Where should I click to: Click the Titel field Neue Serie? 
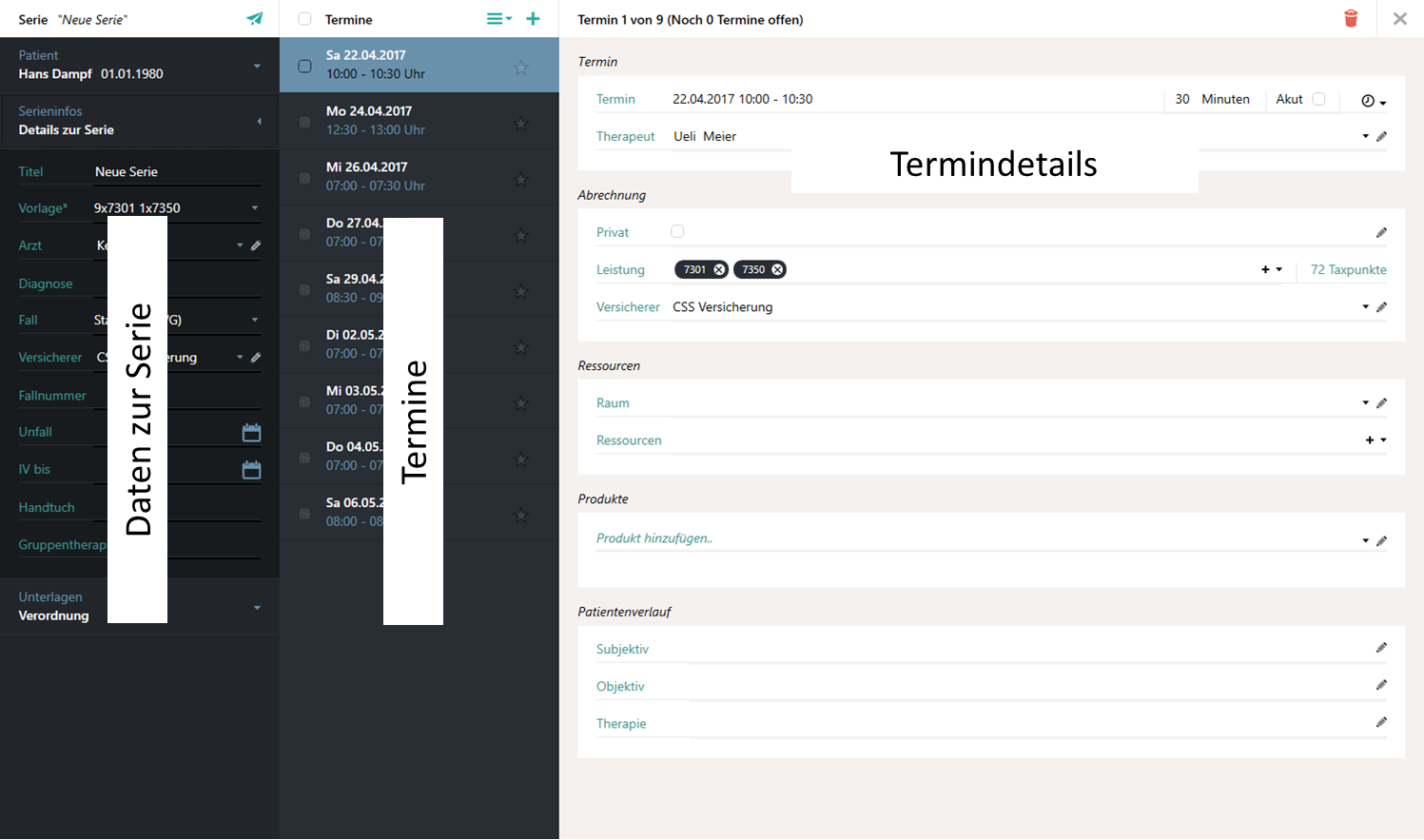pyautogui.click(x=176, y=172)
